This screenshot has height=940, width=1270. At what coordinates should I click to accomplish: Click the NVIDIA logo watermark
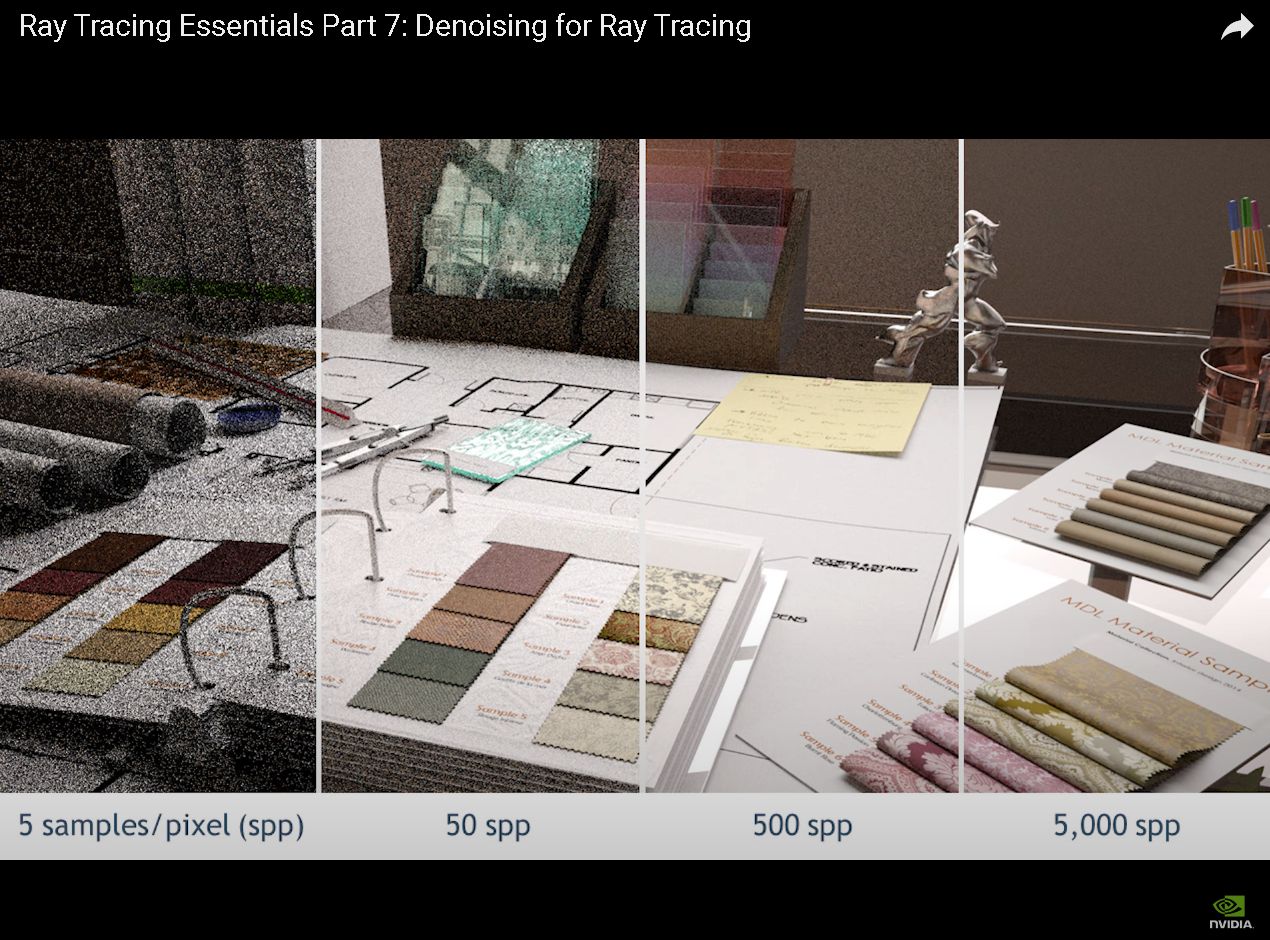click(1229, 911)
